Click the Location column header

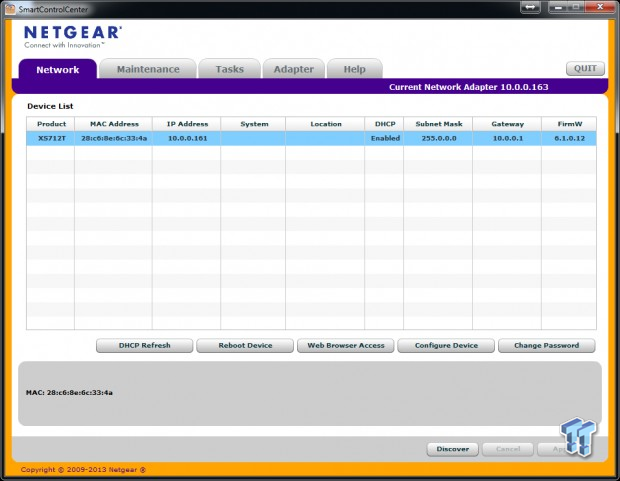click(325, 124)
